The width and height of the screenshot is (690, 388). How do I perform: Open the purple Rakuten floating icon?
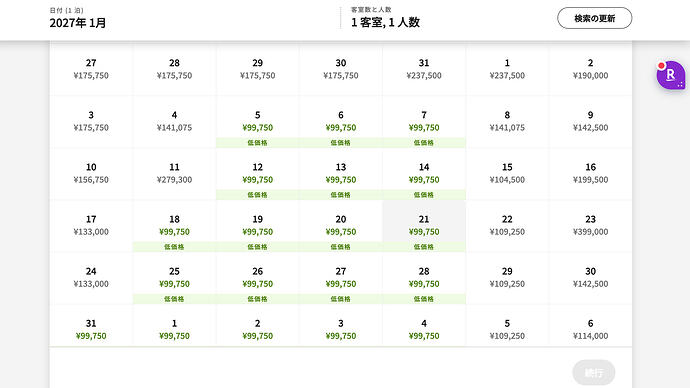pos(671,75)
